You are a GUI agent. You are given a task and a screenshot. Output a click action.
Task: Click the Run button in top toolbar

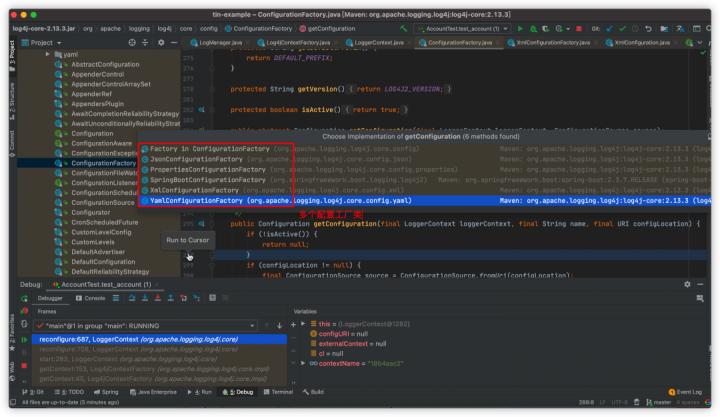tap(520, 28)
